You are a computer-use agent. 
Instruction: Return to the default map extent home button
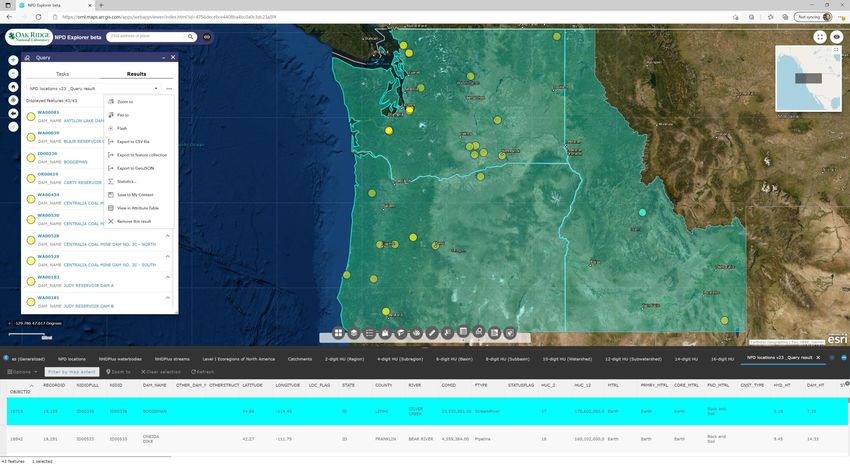[x=14, y=87]
